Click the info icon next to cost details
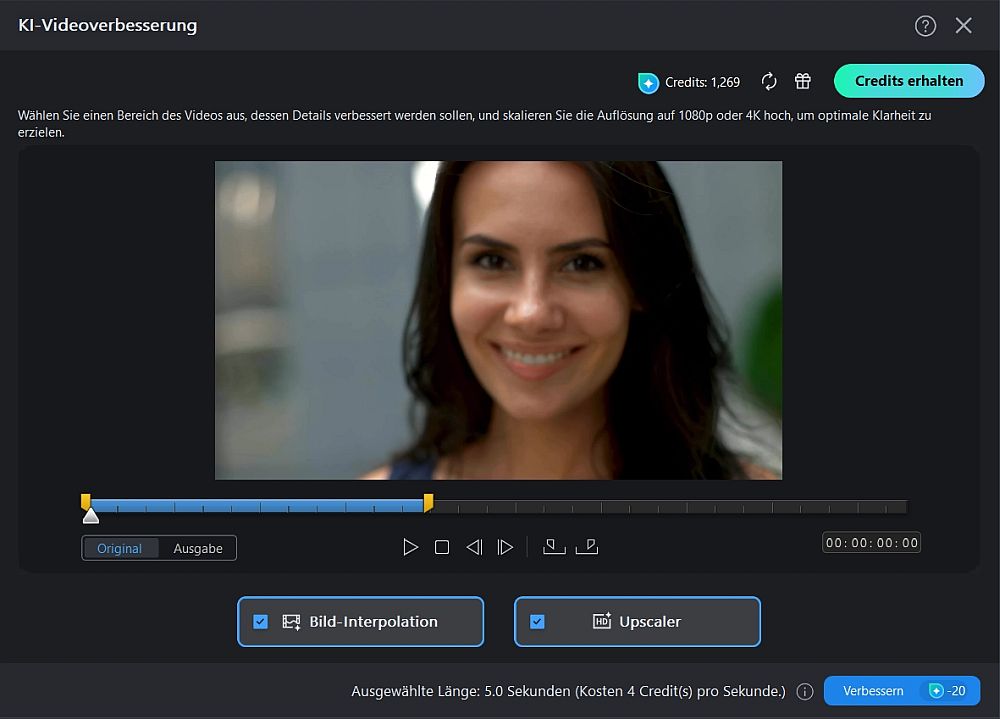This screenshot has width=1000, height=719. [x=805, y=691]
